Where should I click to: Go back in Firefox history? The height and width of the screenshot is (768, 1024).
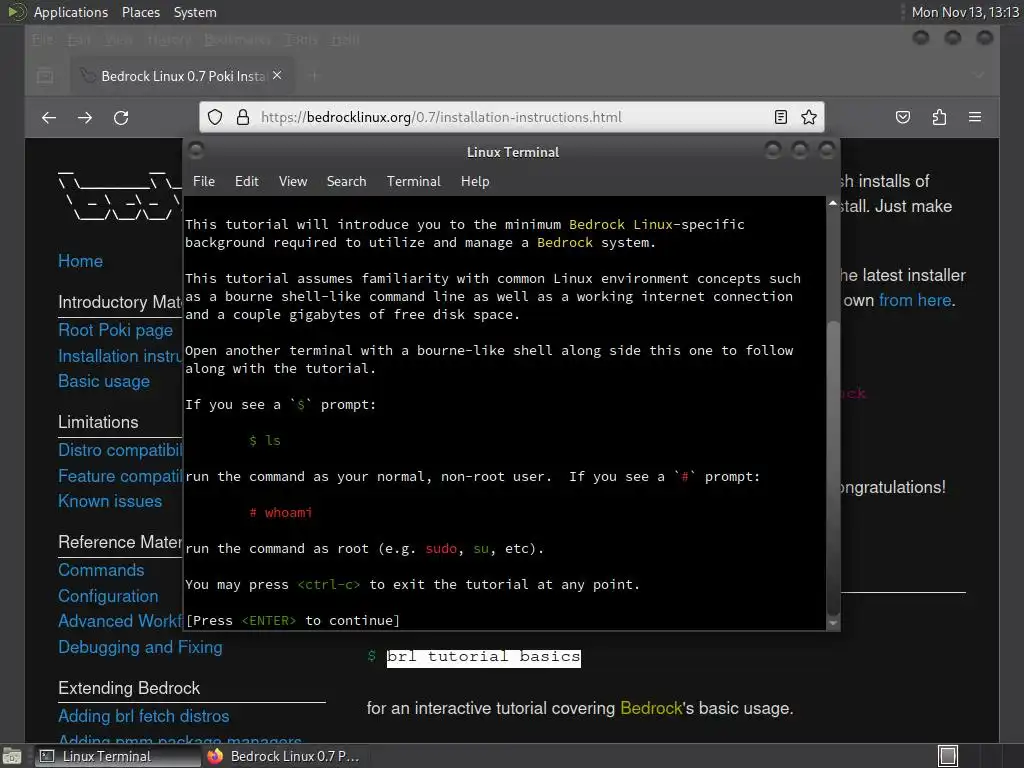coord(49,118)
